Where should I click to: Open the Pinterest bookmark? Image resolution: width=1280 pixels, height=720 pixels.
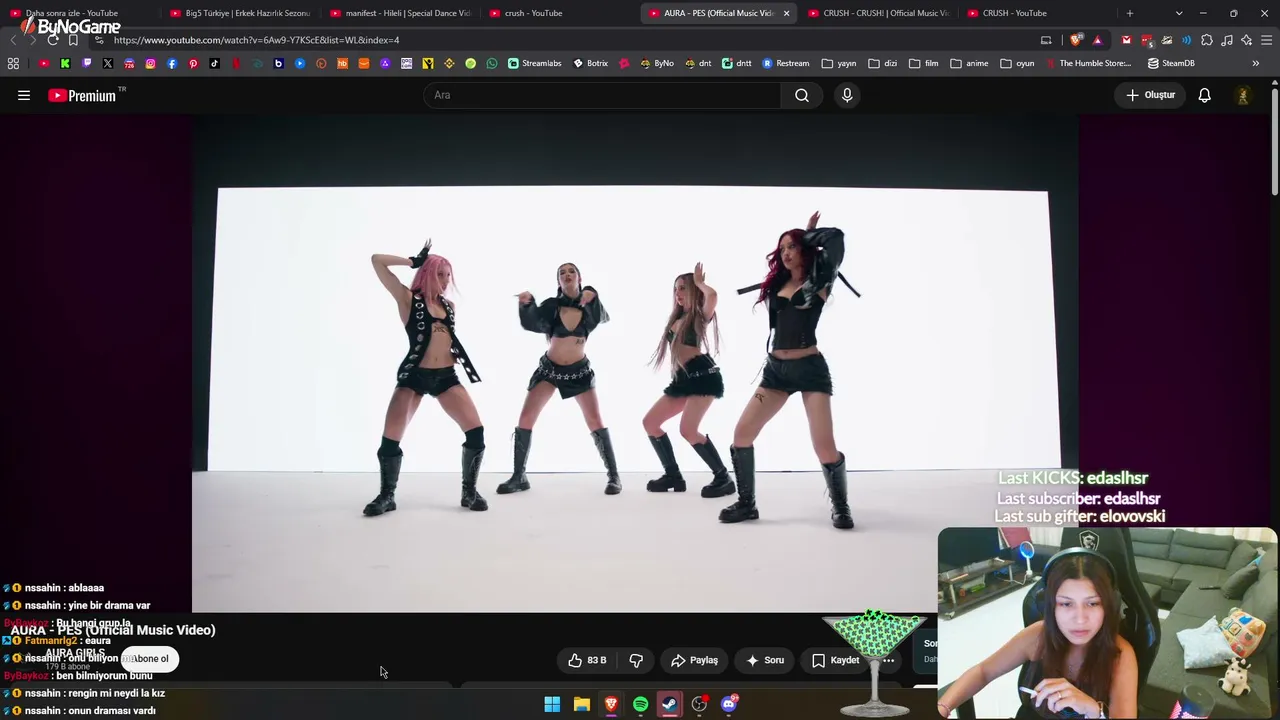pyautogui.click(x=193, y=63)
